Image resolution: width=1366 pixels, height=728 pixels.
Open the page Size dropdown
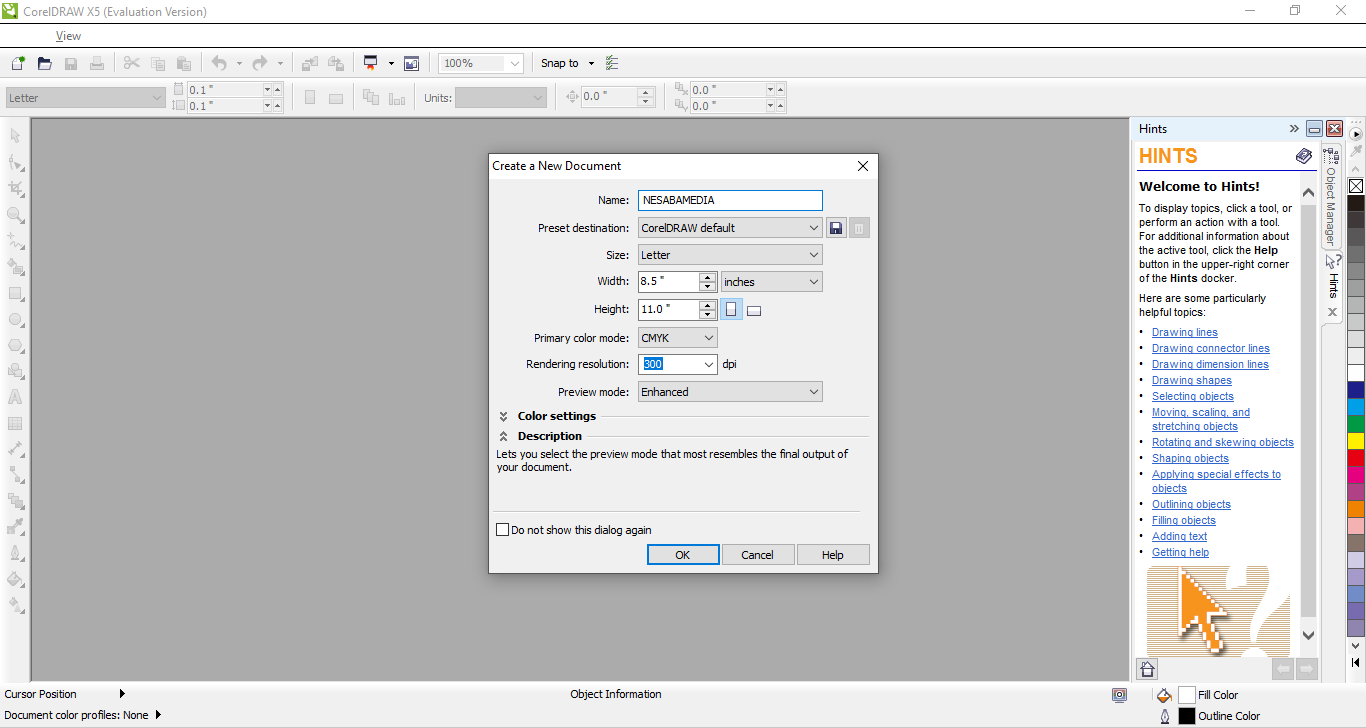[x=730, y=255]
